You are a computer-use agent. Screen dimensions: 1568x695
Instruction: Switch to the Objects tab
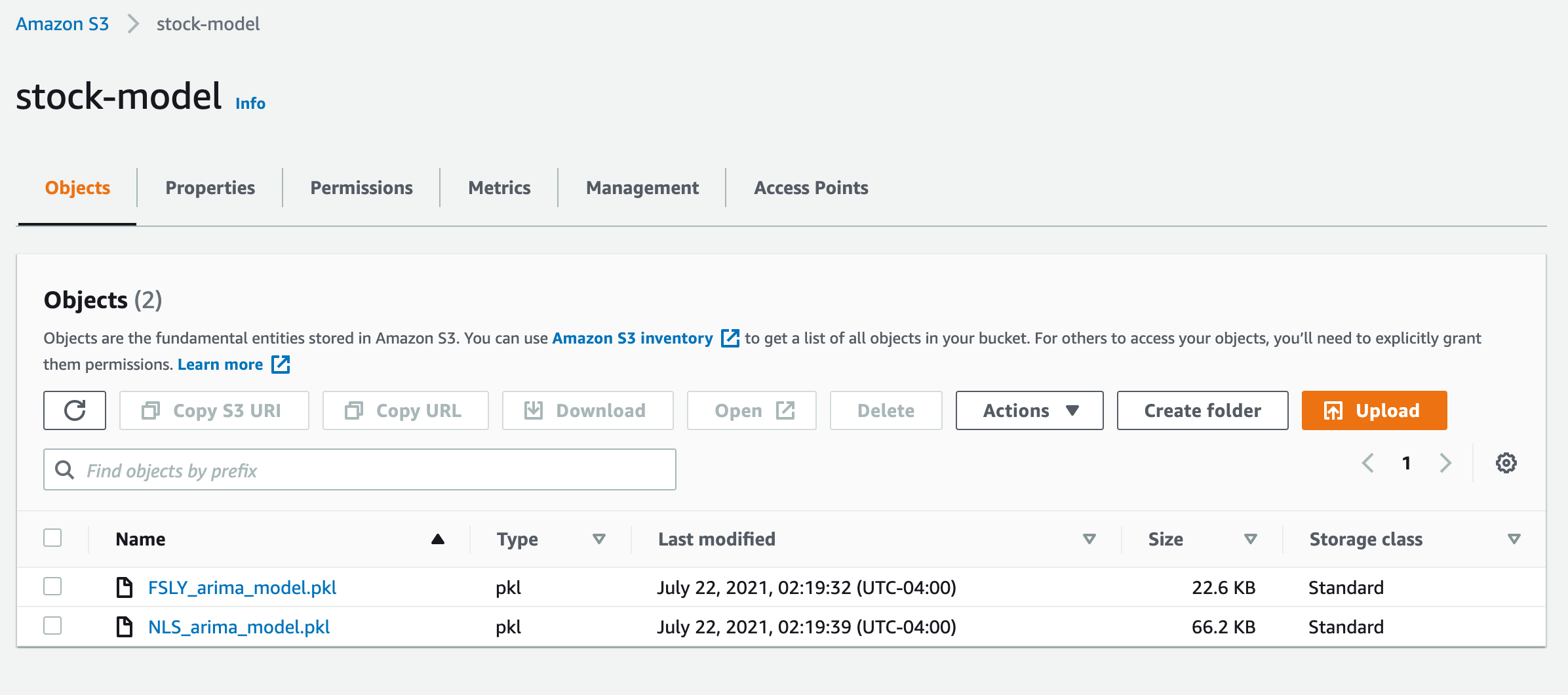pos(77,188)
